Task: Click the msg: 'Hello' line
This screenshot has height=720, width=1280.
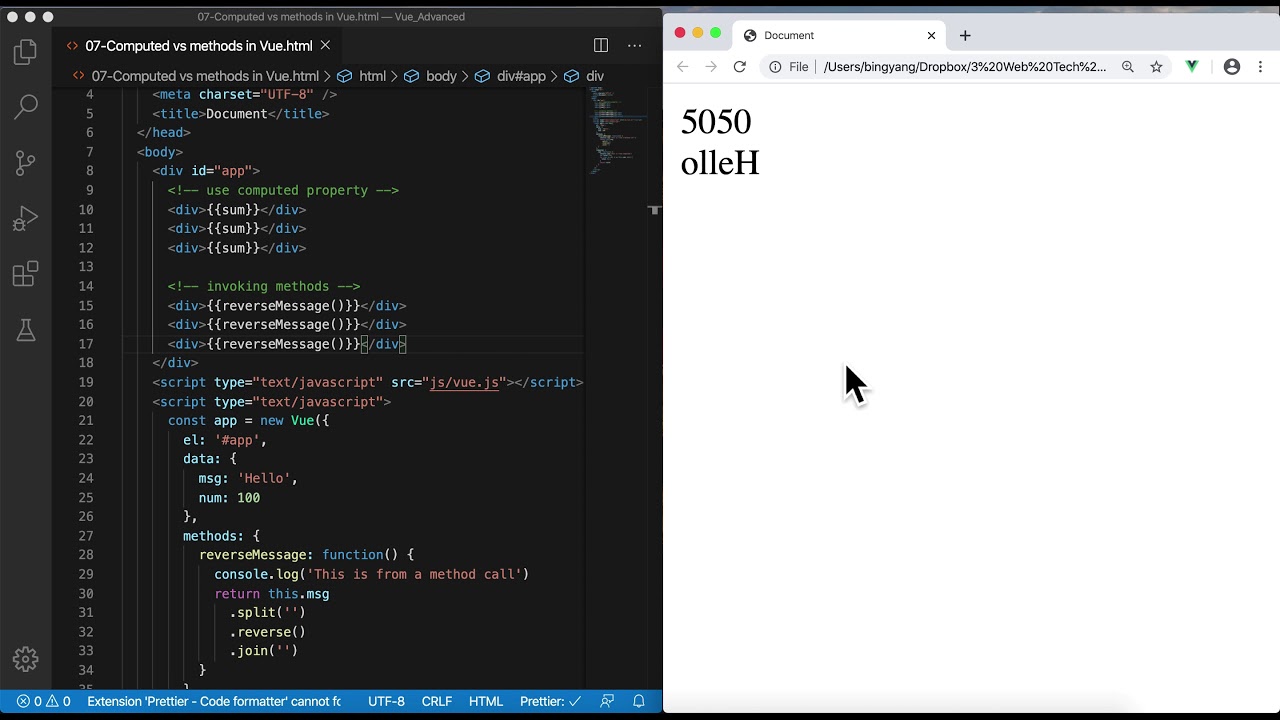Action: pos(248,478)
